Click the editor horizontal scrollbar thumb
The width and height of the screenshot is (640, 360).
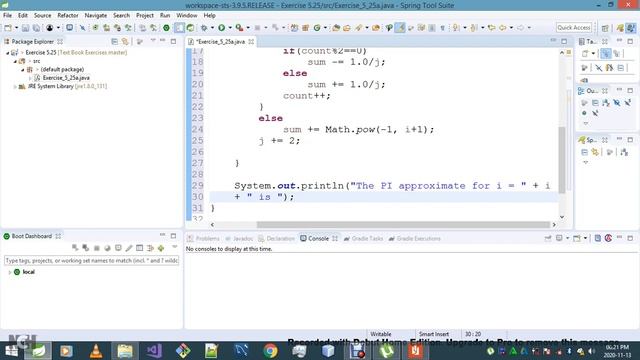pyautogui.click(x=403, y=224)
